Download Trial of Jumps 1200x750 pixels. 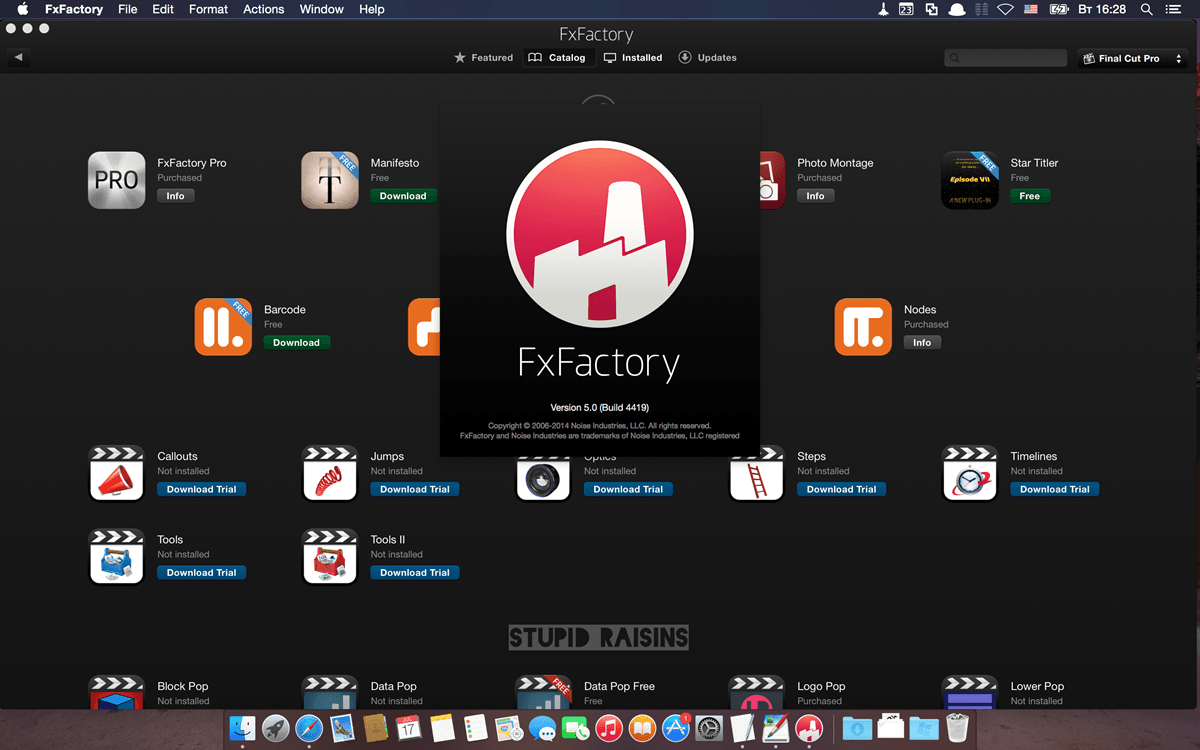click(x=415, y=489)
